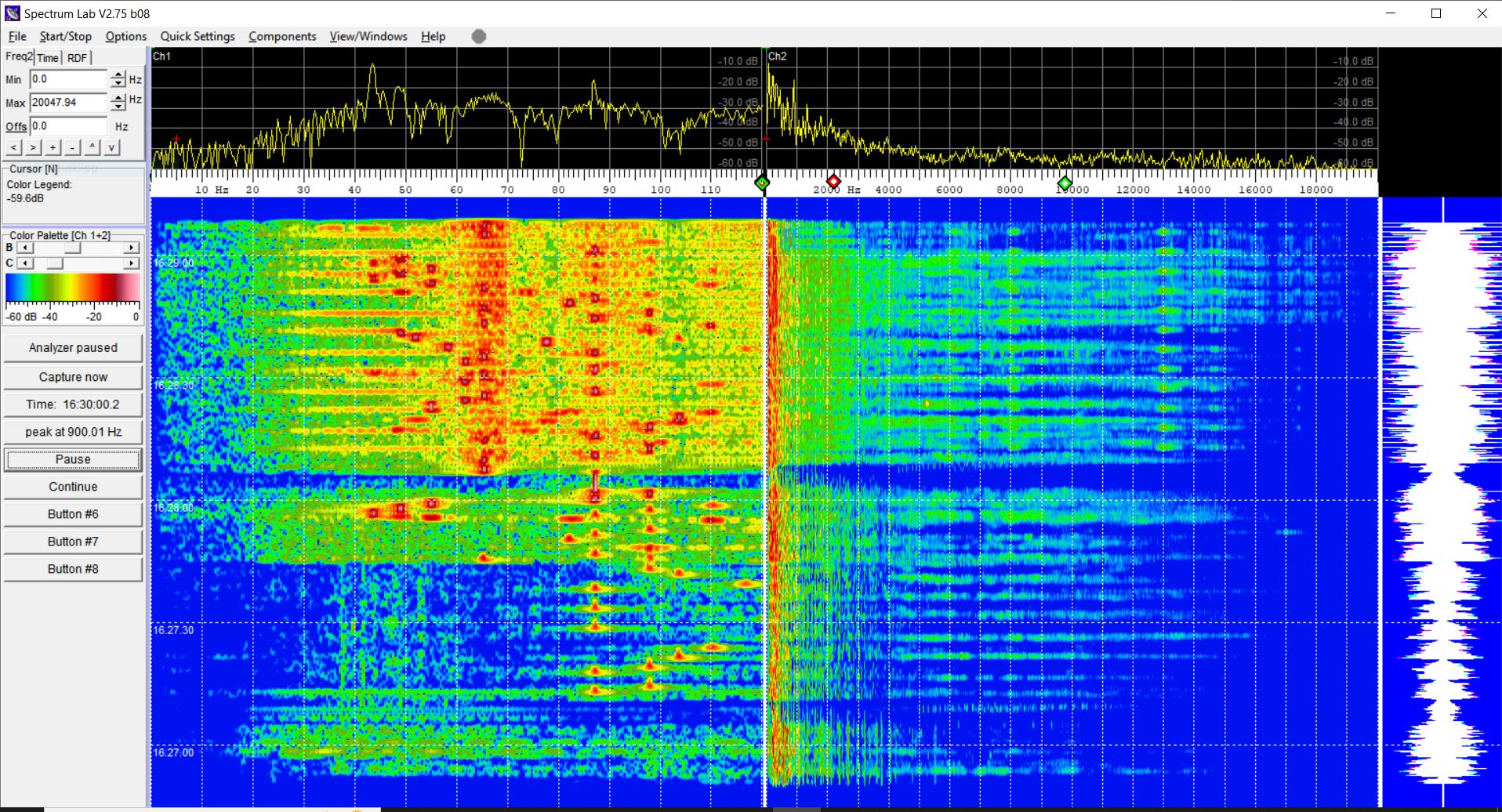
Task: Click the '^' frequency range button
Action: coord(93,147)
